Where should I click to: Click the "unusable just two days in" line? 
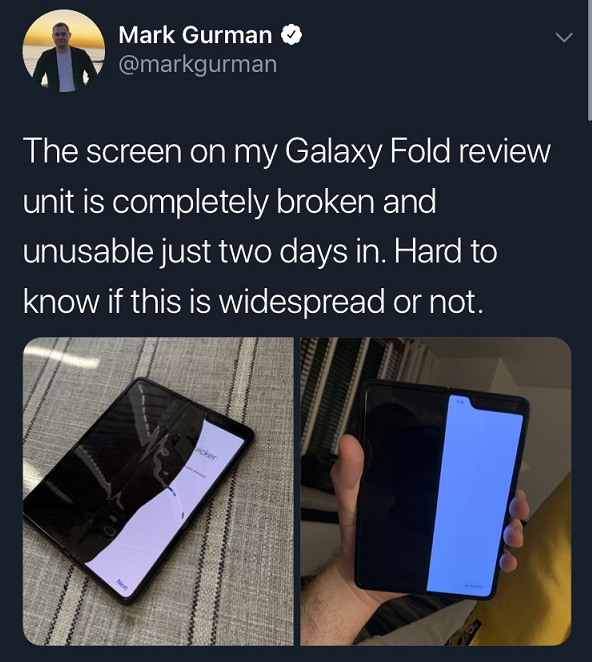point(205,252)
